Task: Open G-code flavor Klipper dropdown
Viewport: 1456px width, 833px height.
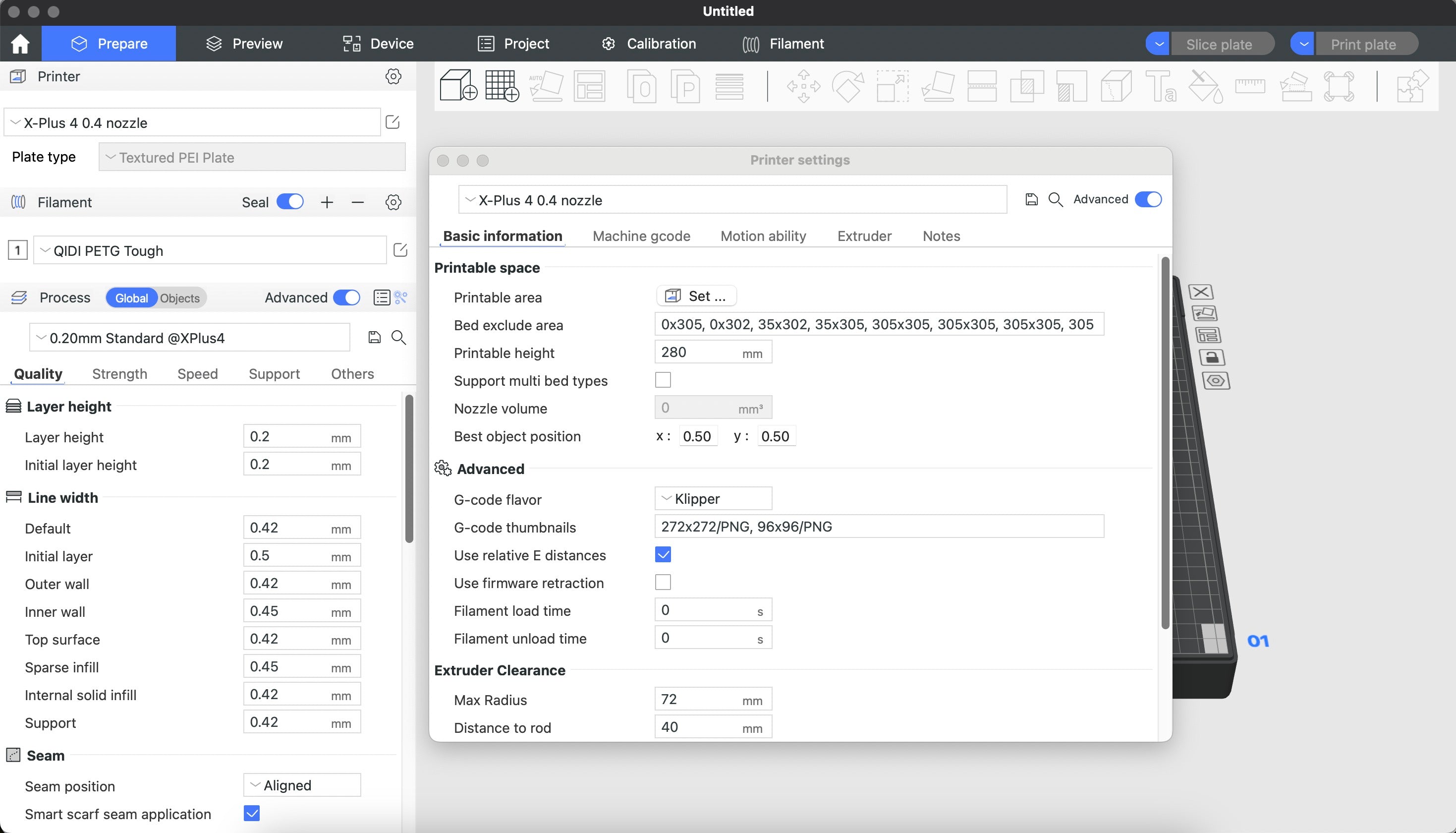Action: pos(713,498)
